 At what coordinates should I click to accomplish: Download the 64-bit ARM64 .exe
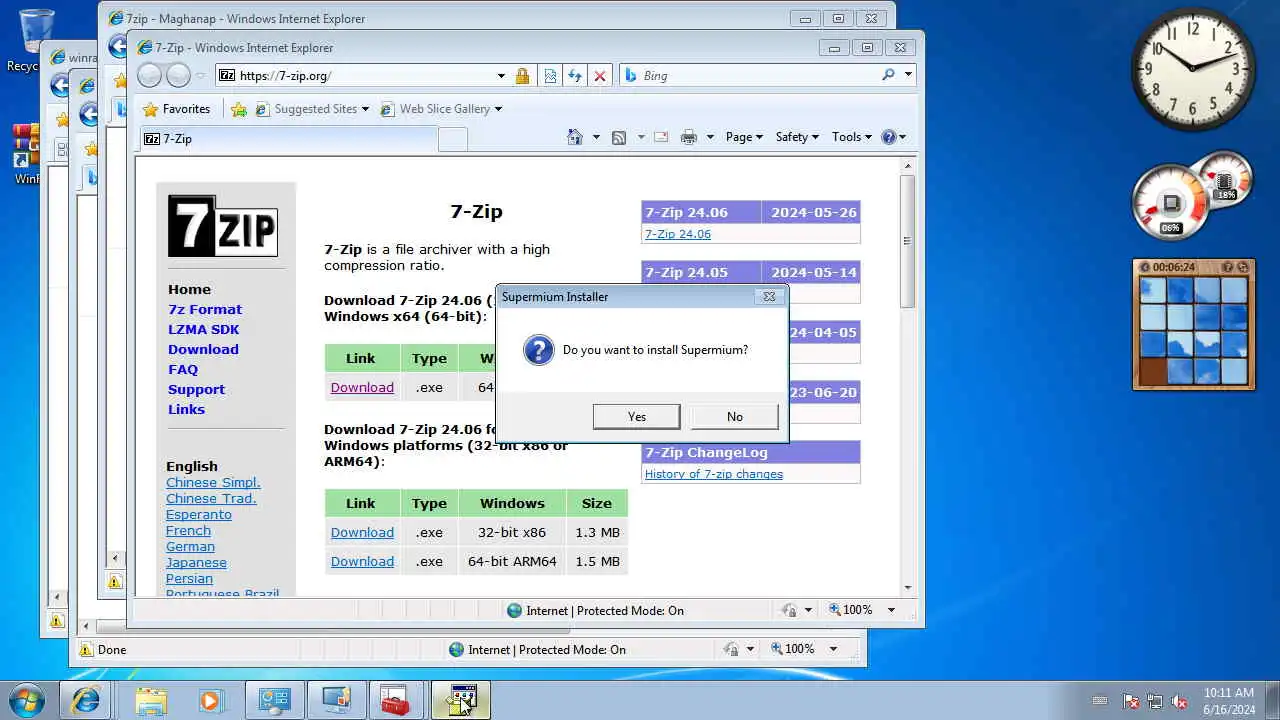coord(362,561)
